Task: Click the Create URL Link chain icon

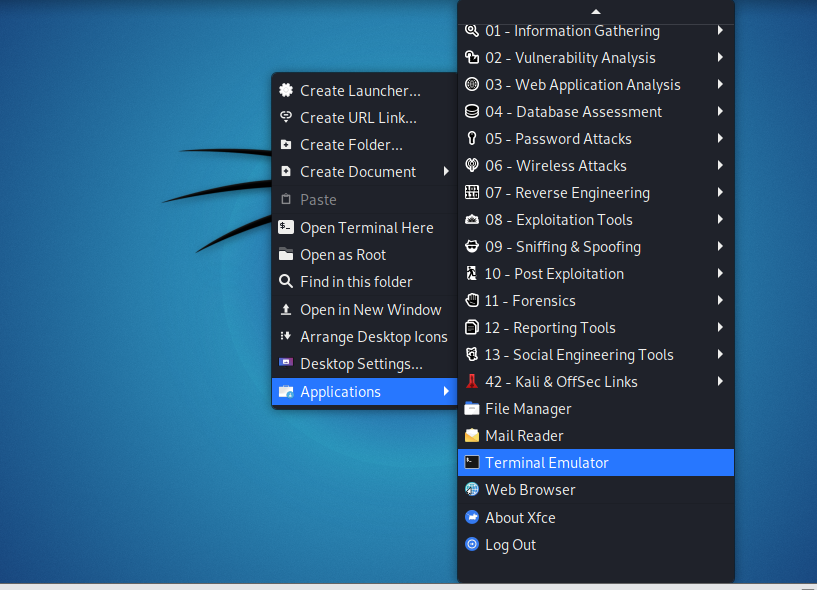Action: pos(286,117)
